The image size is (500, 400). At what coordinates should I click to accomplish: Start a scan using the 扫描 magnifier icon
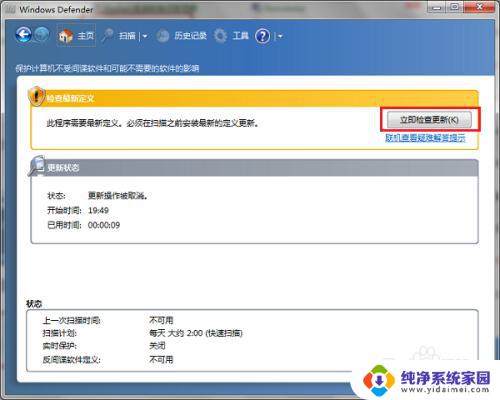point(107,35)
